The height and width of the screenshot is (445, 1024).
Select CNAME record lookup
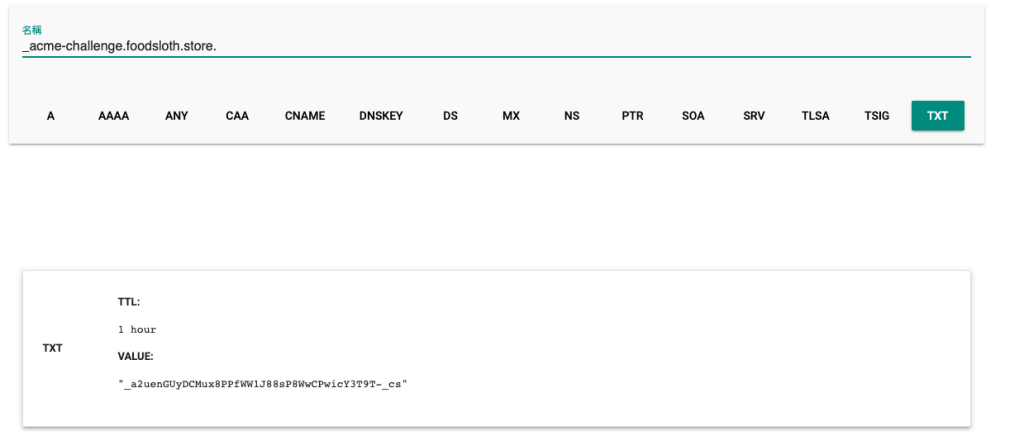[304, 116]
